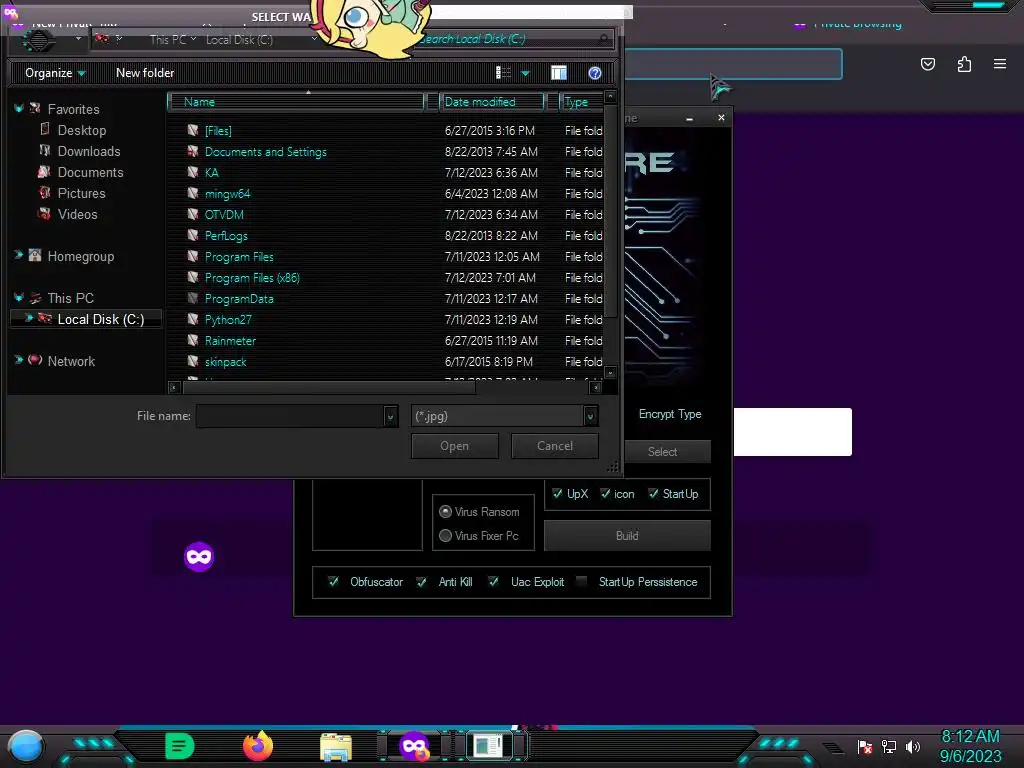
Task: Open the green notes app on taskbar
Action: click(x=180, y=746)
